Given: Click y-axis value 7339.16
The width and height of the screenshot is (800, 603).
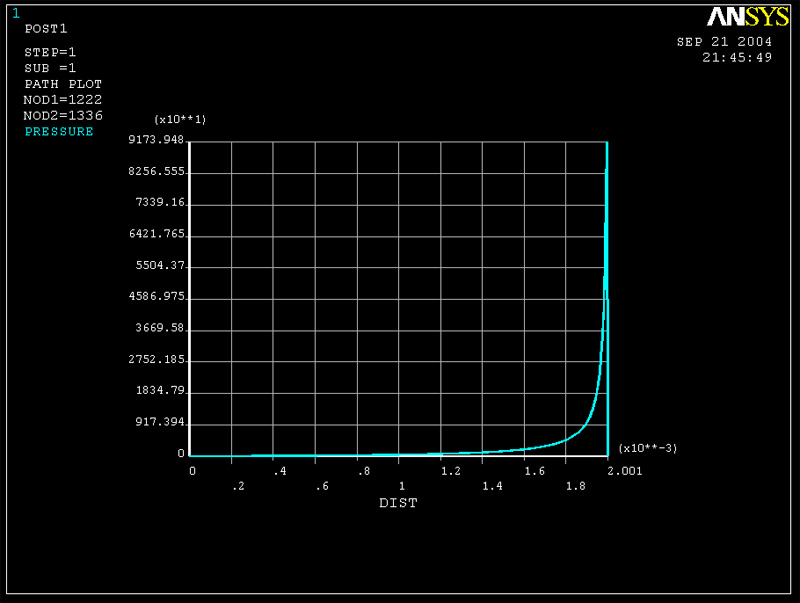Looking at the screenshot, I should [160, 203].
